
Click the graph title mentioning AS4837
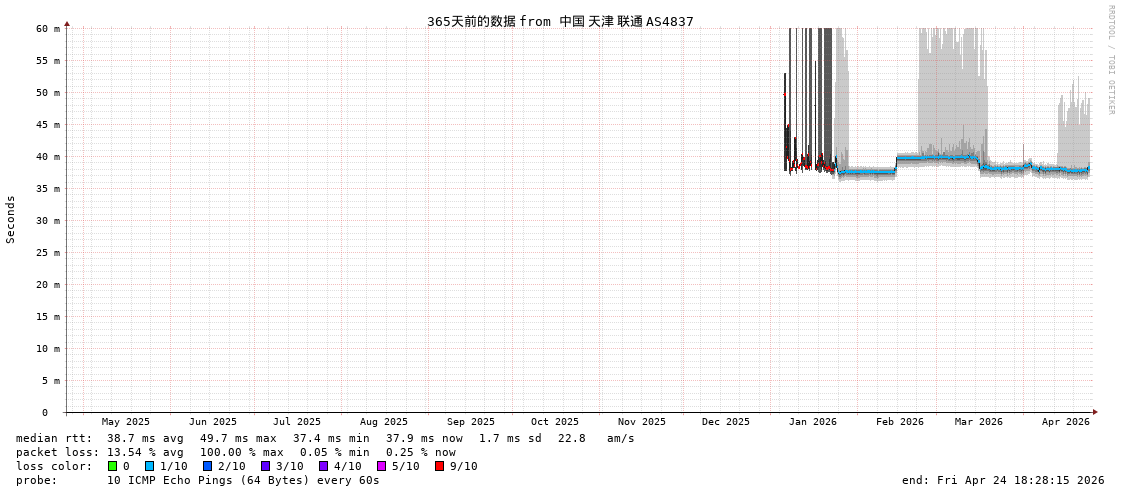pos(560,21)
